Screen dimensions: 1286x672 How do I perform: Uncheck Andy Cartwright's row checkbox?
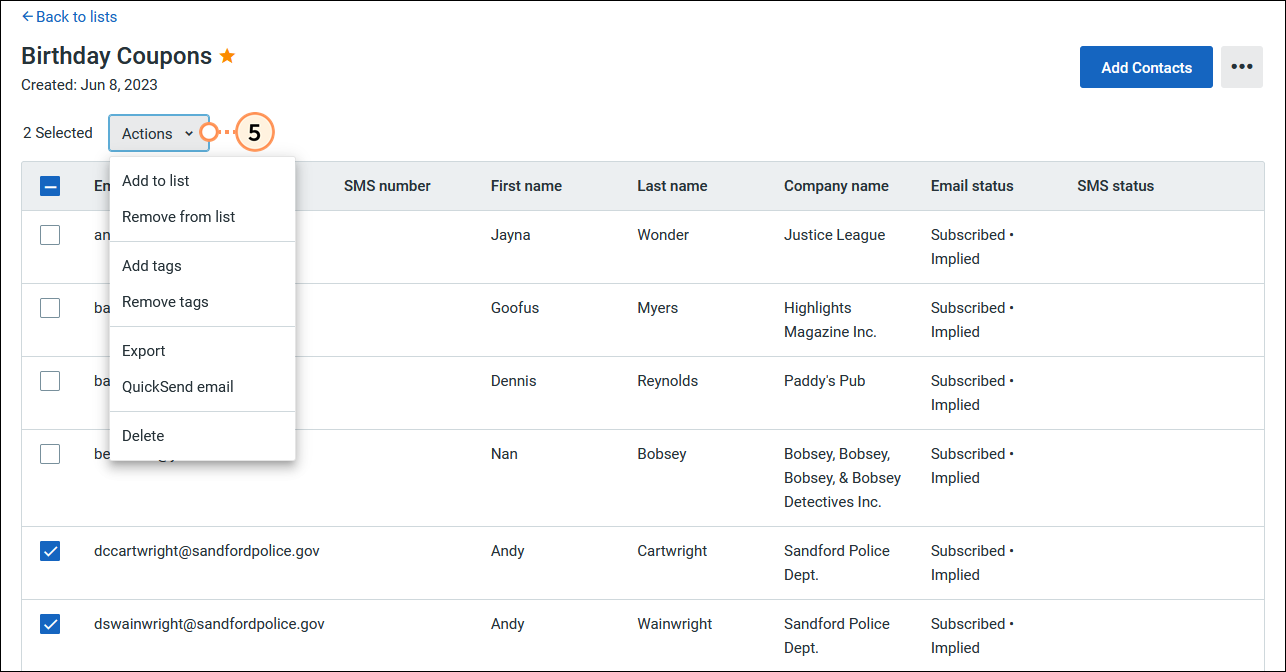coord(50,551)
